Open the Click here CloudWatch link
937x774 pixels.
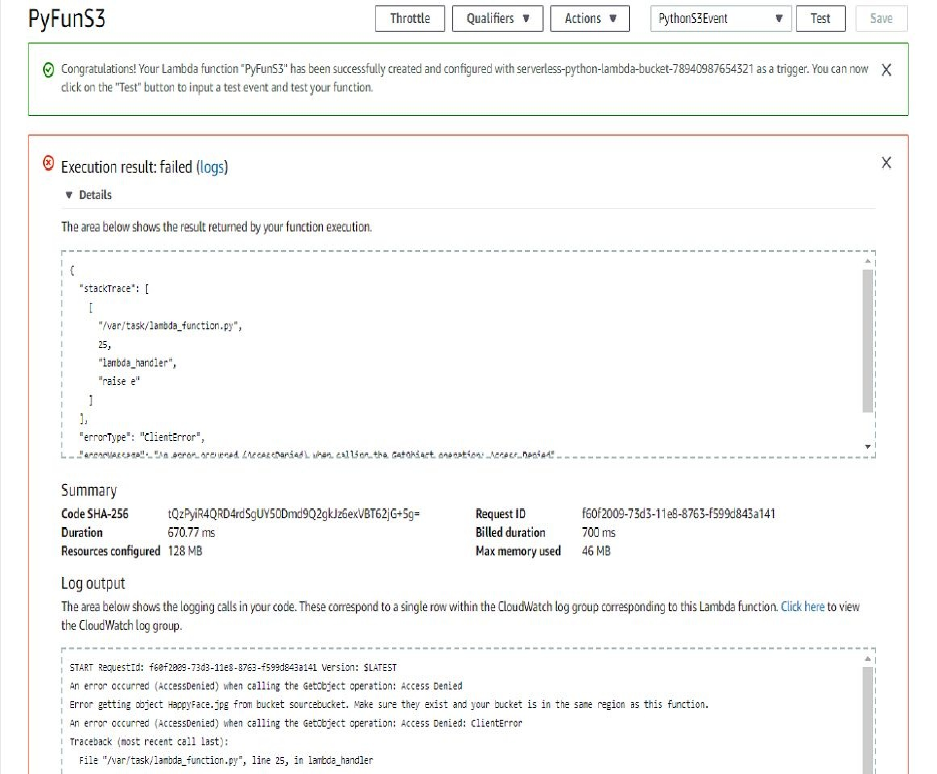click(x=803, y=607)
